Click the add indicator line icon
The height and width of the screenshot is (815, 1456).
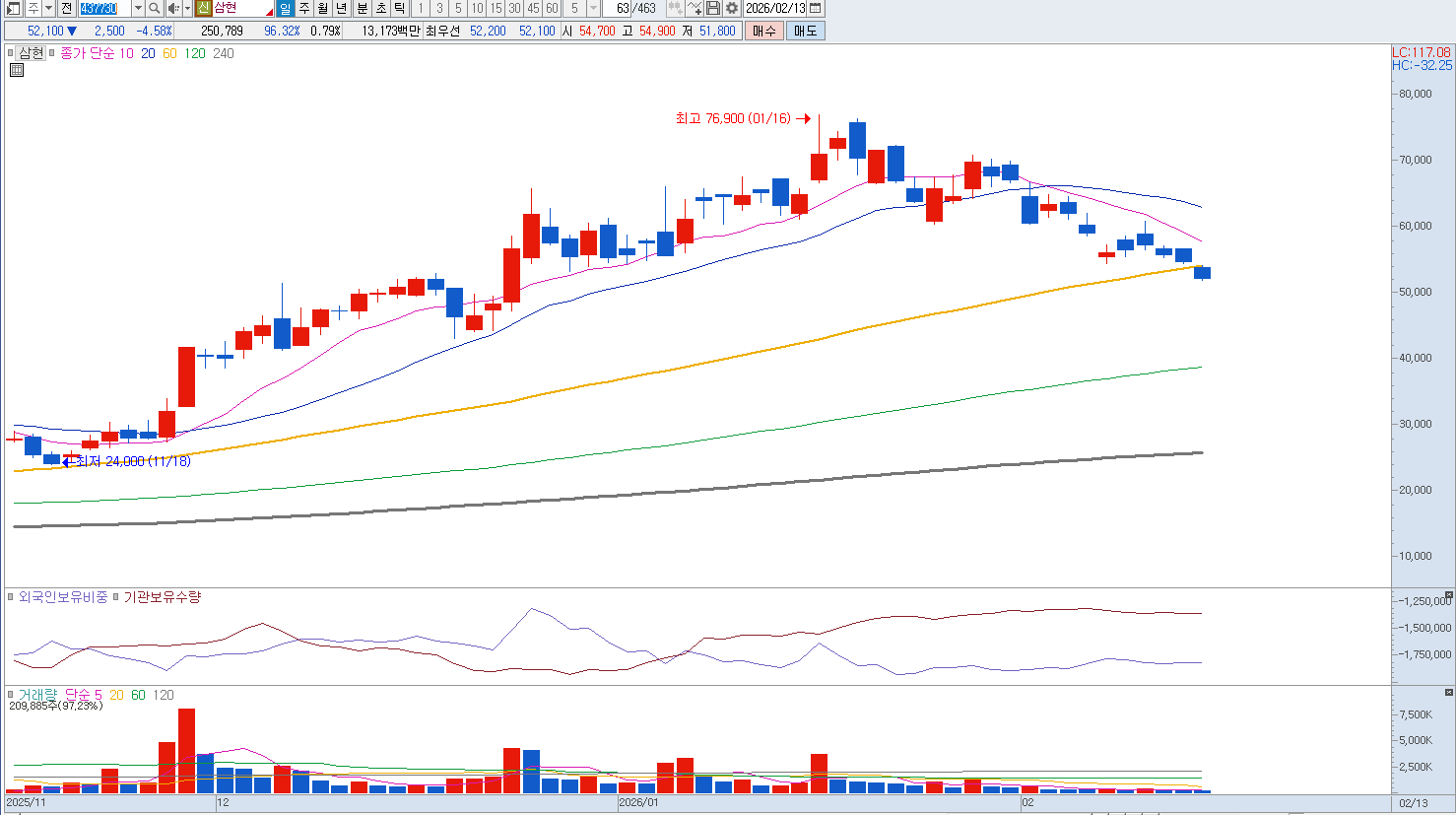[695, 9]
